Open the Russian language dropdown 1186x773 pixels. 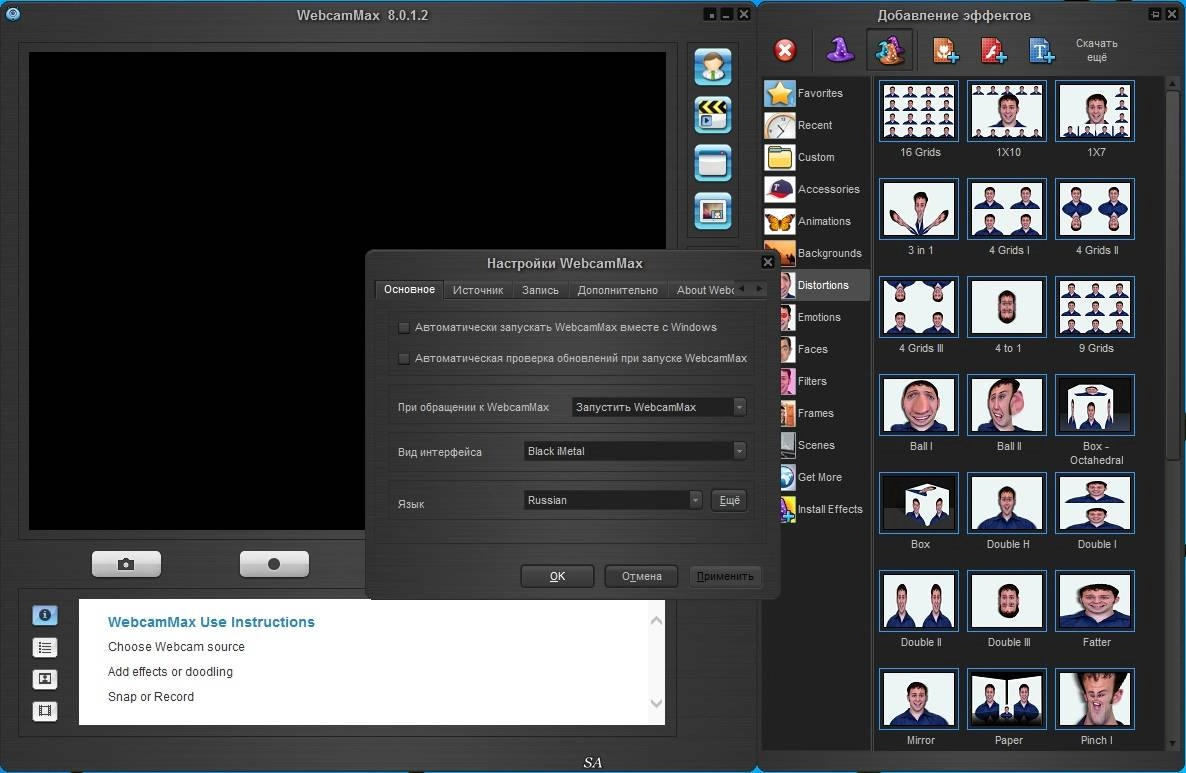pos(613,500)
